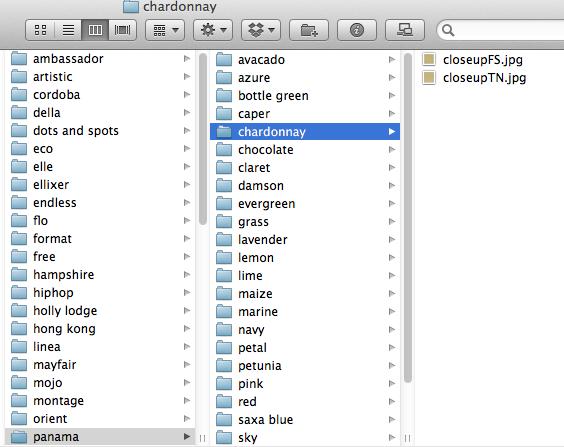Select the lemon folder
The height and width of the screenshot is (447, 564).
(305, 257)
